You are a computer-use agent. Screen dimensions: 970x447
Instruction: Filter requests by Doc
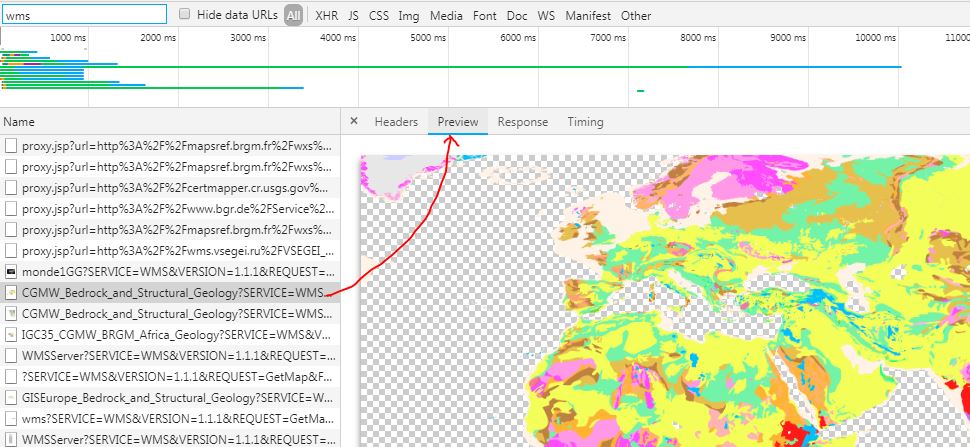click(517, 16)
